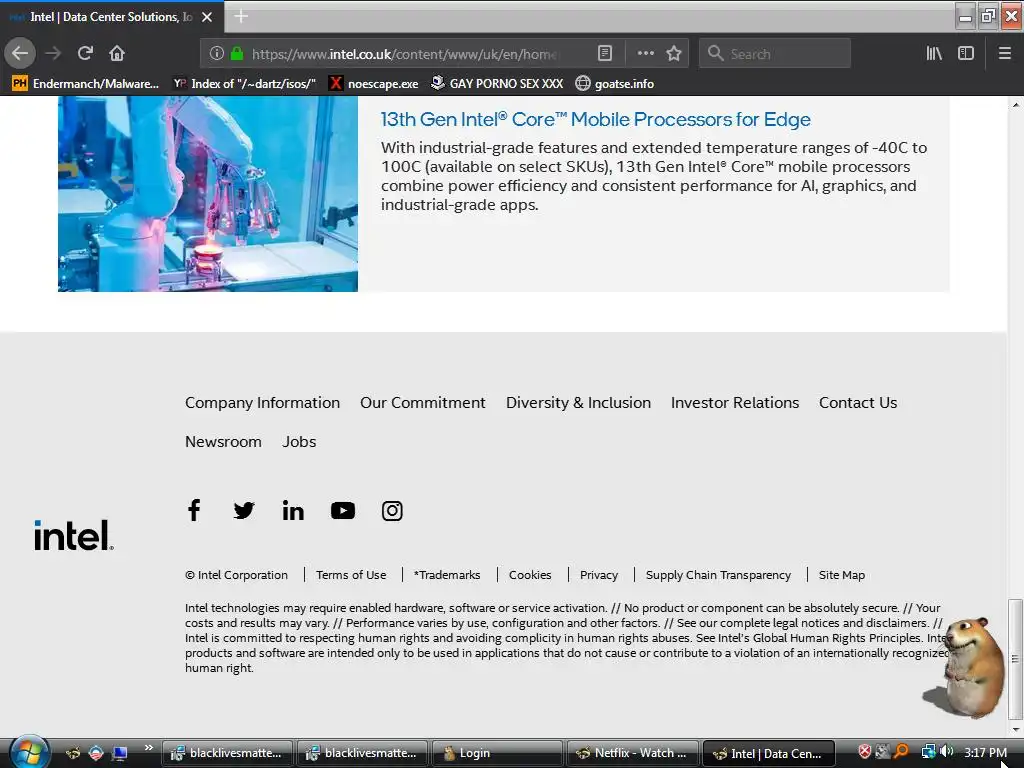Viewport: 1024px width, 768px height.
Task: Click Show Desktop quick launch icon
Action: click(x=120, y=753)
